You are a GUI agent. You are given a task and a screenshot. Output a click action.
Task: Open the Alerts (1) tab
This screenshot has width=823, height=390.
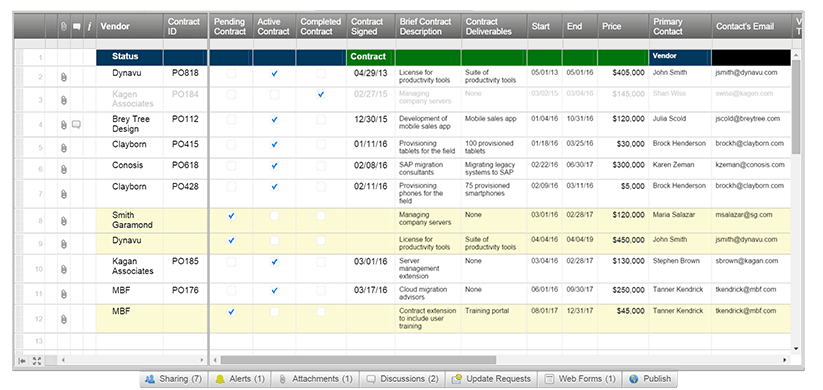click(239, 379)
